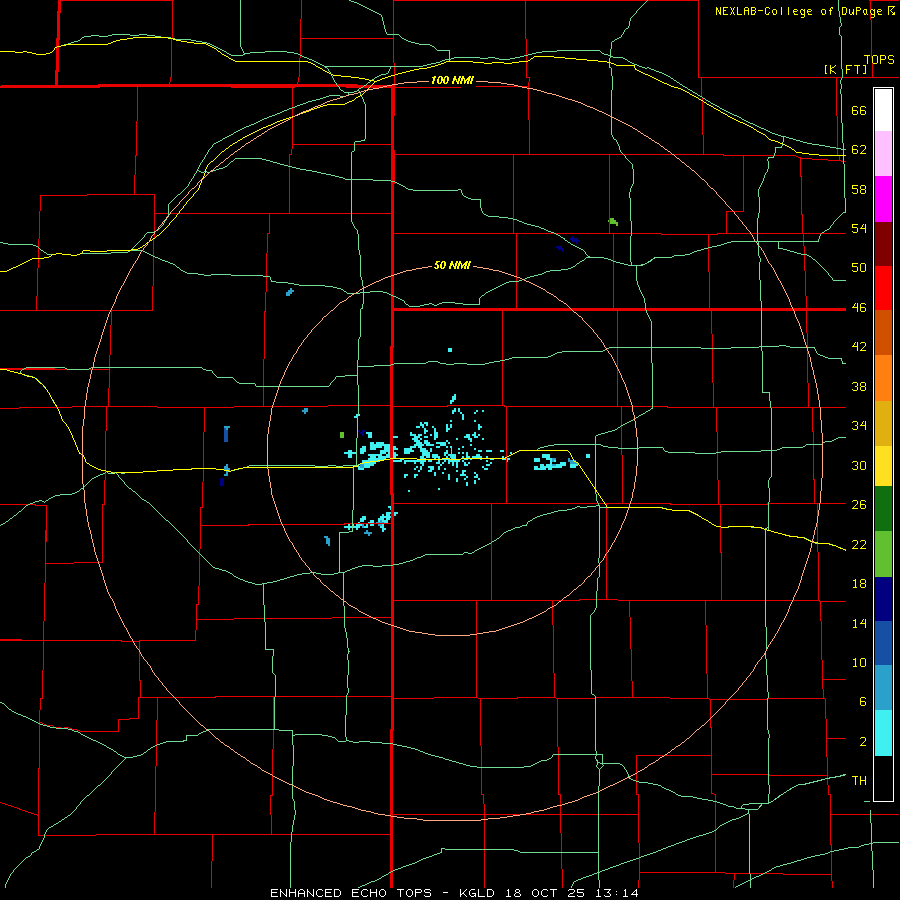Viewport: 900px width, 900px height.
Task: Click the bright red legend swatch
Action: click(883, 288)
